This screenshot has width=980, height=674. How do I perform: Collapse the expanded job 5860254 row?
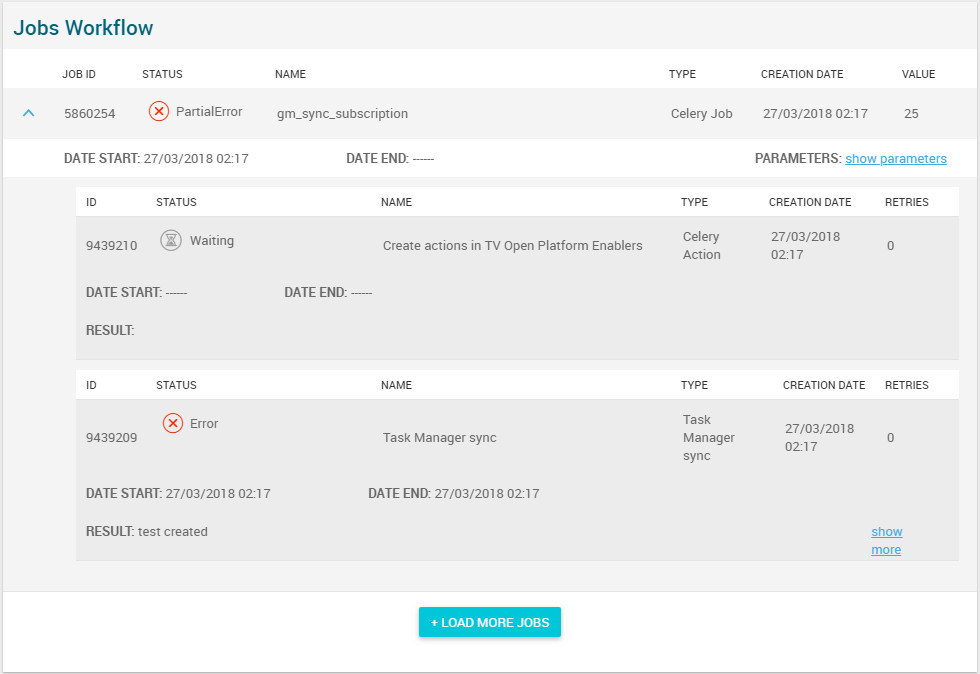point(29,113)
